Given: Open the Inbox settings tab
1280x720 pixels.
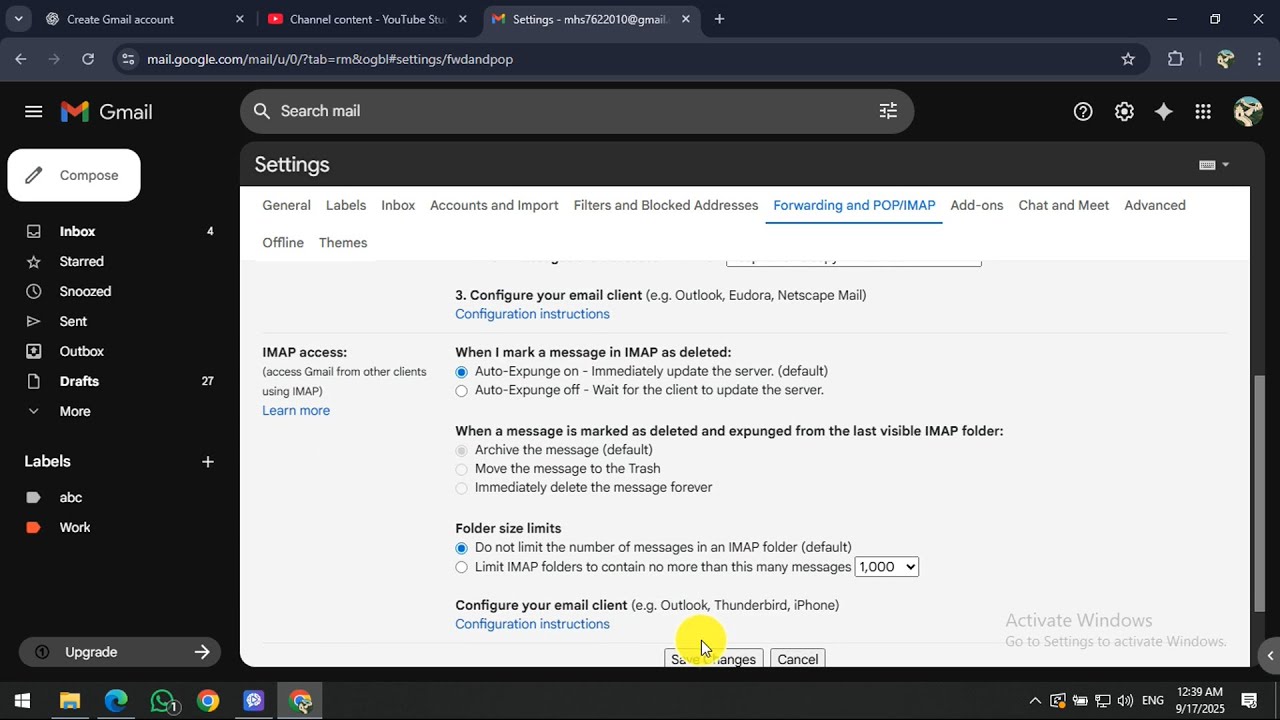Looking at the screenshot, I should [398, 205].
